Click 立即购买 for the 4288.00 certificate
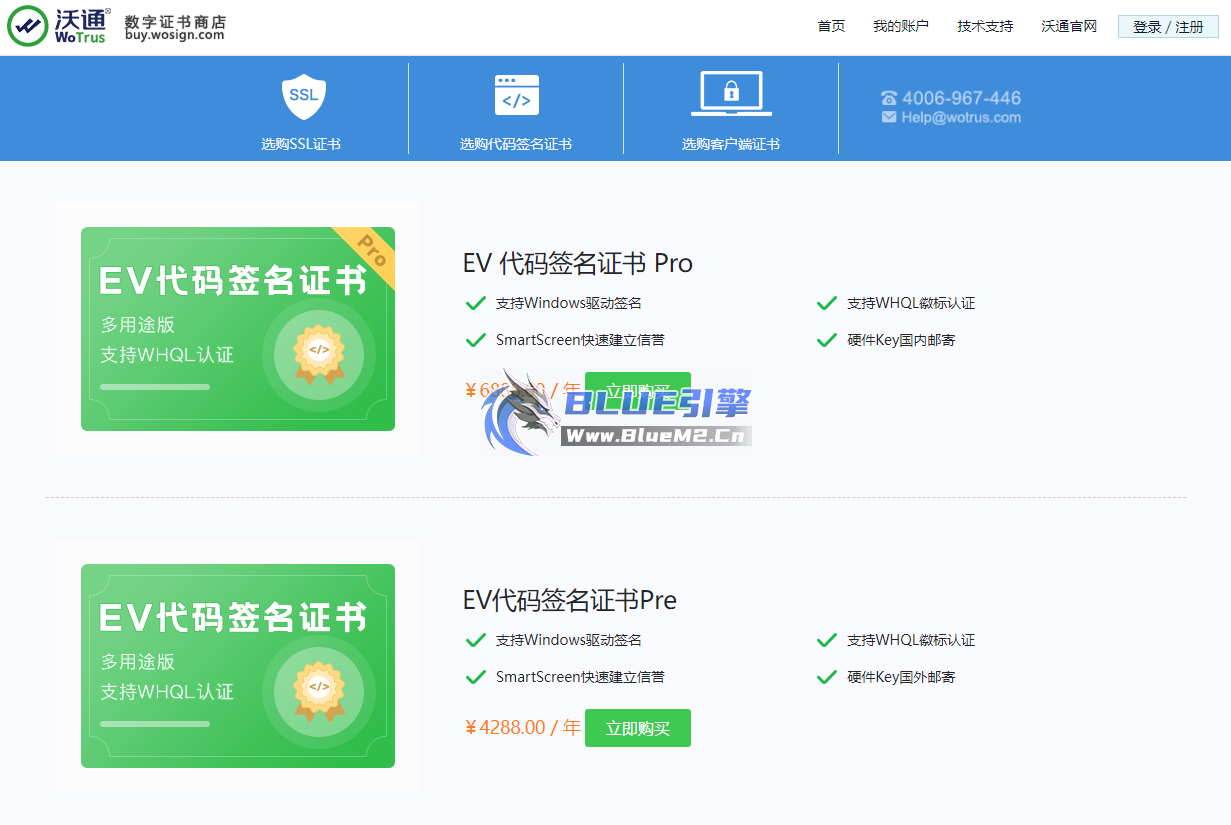The image size is (1231, 825). point(638,728)
